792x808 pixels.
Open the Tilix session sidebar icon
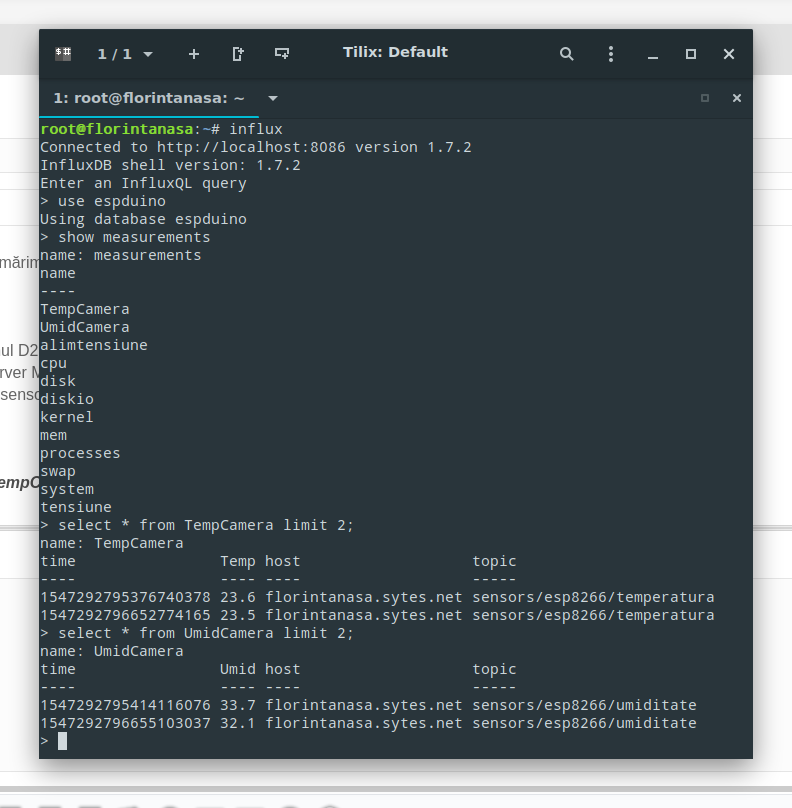click(x=63, y=54)
